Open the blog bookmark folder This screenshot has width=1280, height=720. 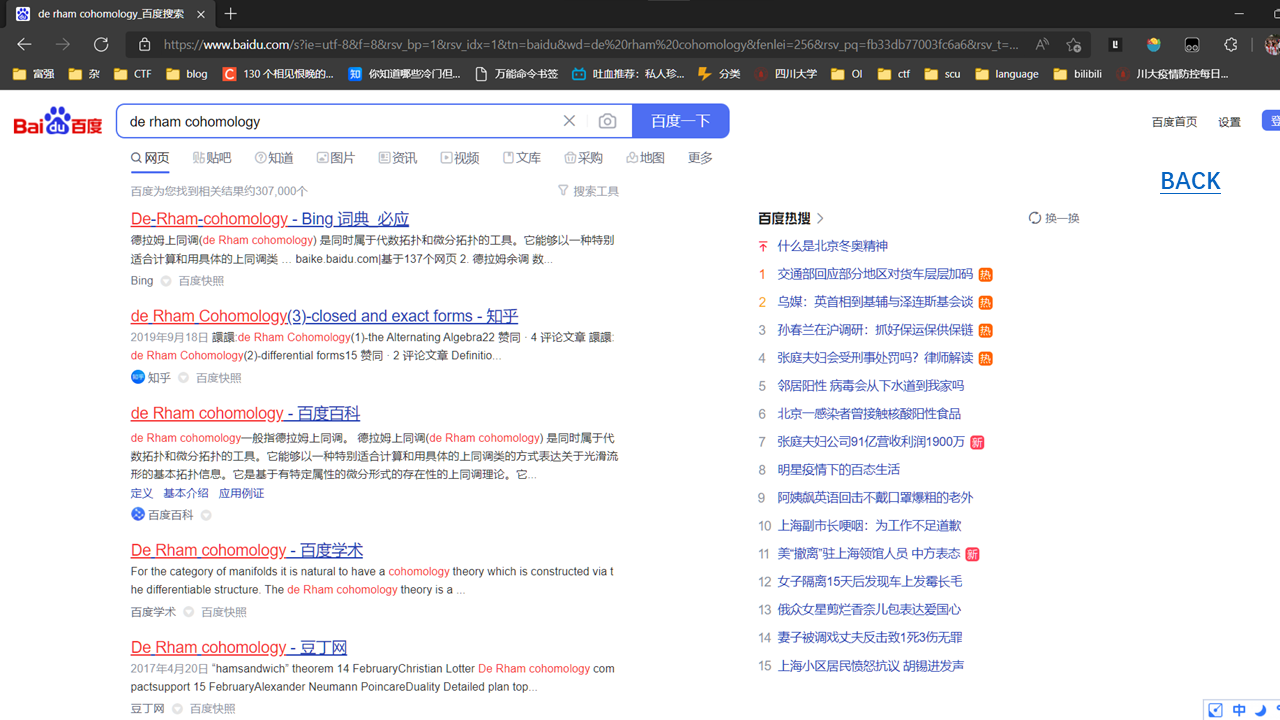tap(187, 74)
